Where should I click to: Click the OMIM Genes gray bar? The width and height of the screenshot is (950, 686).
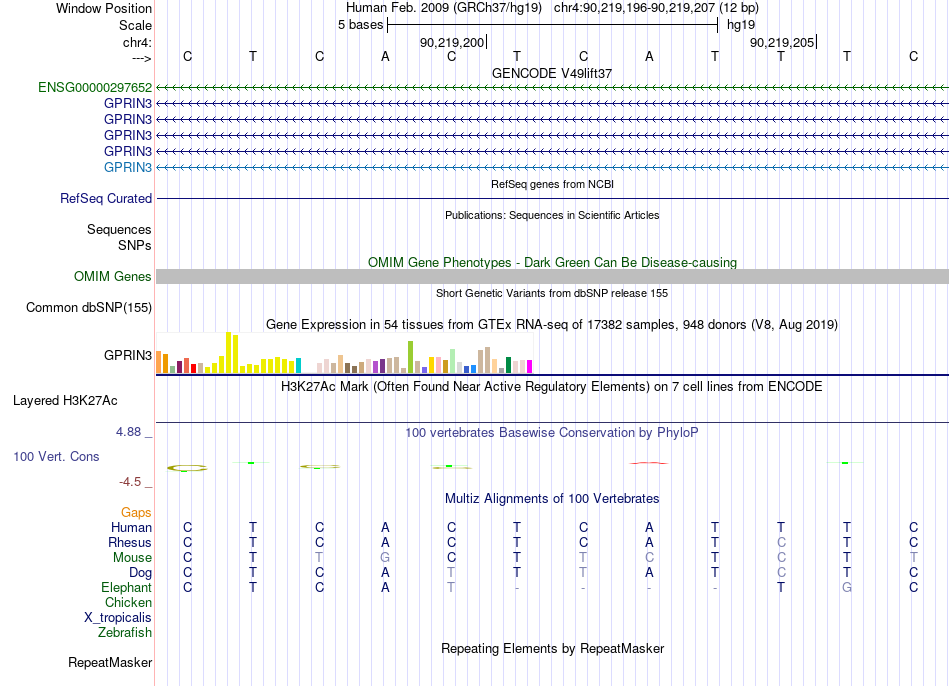pyautogui.click(x=552, y=276)
